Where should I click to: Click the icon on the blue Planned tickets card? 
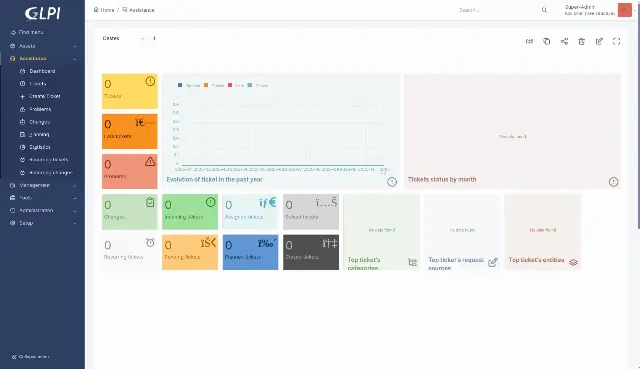tap(267, 243)
